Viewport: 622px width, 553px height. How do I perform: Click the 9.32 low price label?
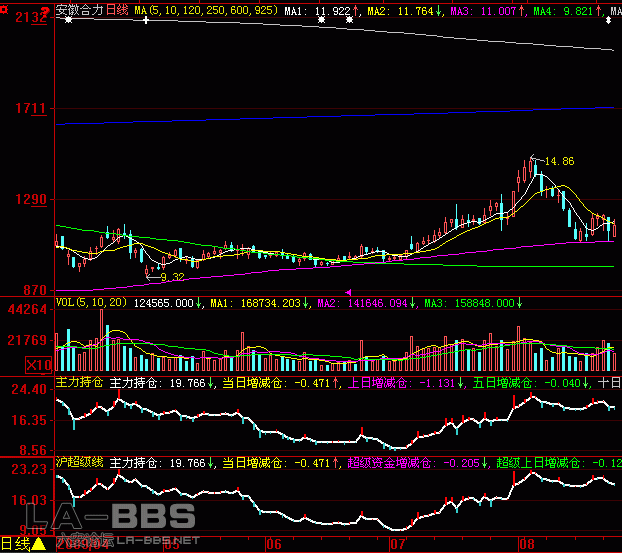pos(172,277)
